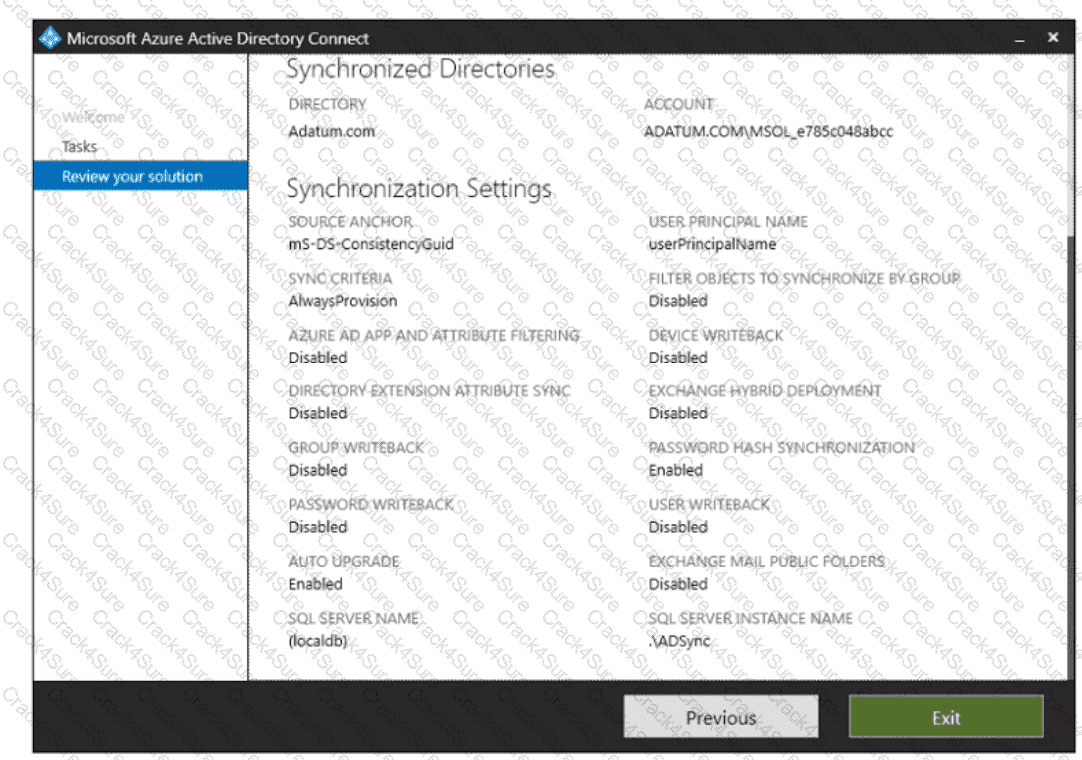Click the Synchronization Settings heading
The image size is (1082, 760).
[x=419, y=188]
